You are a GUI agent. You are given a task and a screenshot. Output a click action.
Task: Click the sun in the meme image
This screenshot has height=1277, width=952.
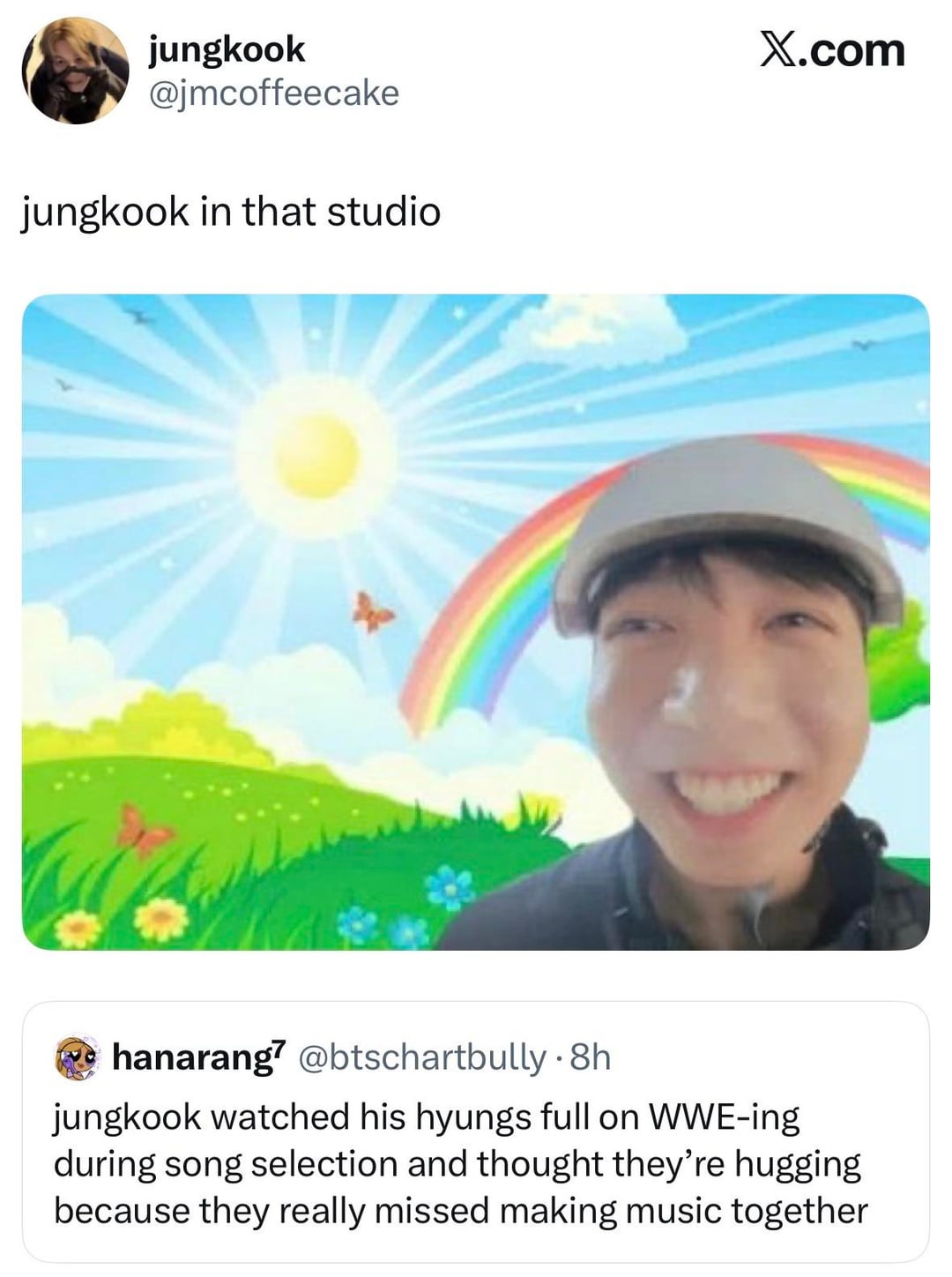click(316, 455)
